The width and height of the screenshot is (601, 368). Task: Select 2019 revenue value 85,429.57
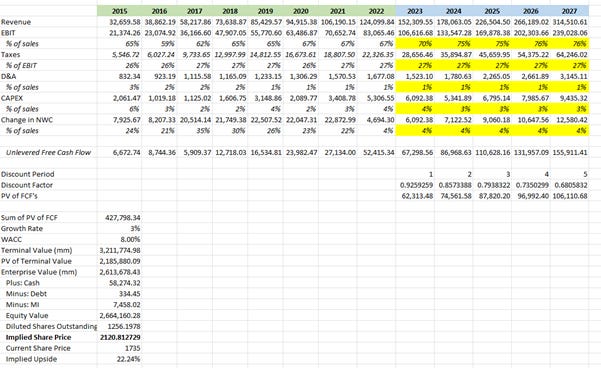coord(266,22)
